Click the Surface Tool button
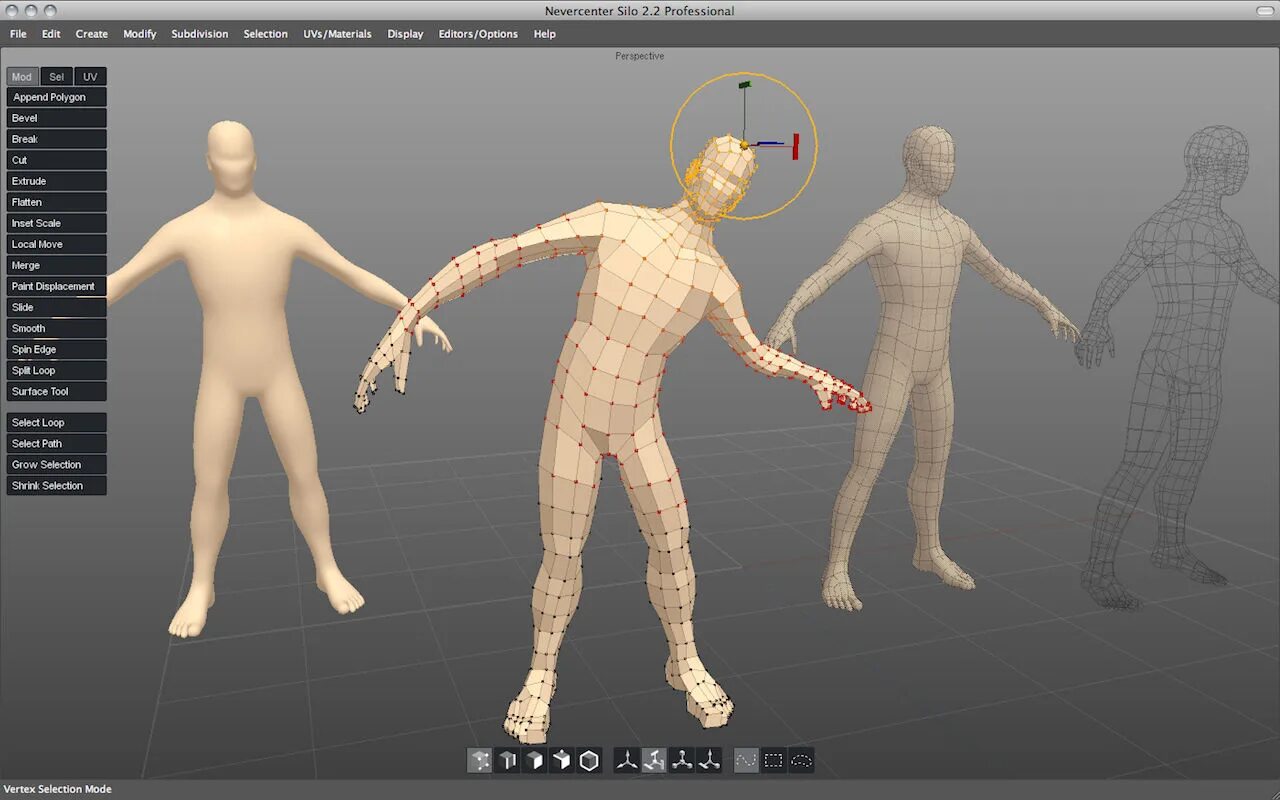Screen dimensions: 1280x800 pyautogui.click(x=56, y=391)
